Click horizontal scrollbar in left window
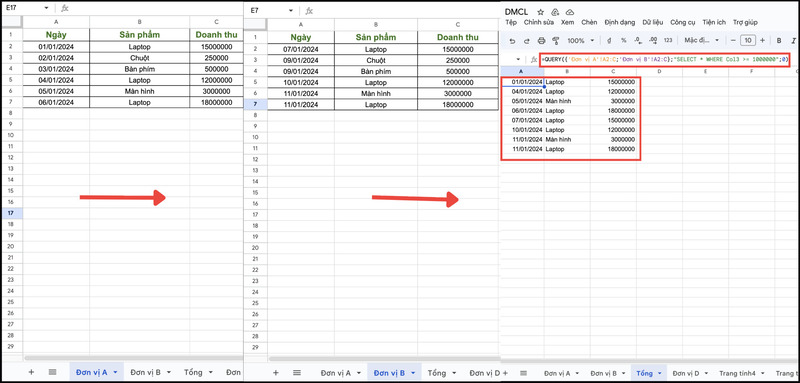The image size is (800, 383). click(x=134, y=358)
